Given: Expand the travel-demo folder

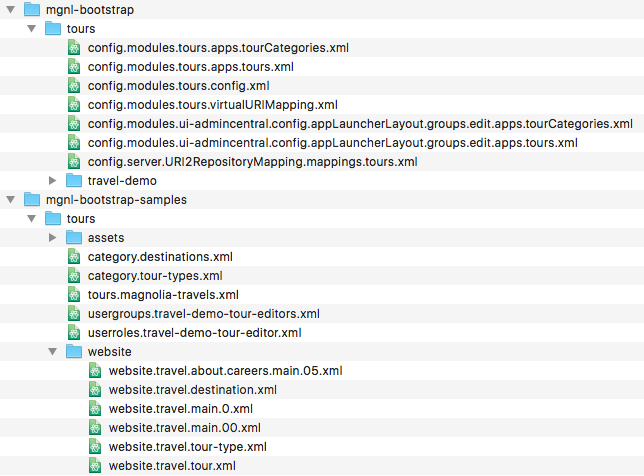Looking at the screenshot, I should click(52, 181).
